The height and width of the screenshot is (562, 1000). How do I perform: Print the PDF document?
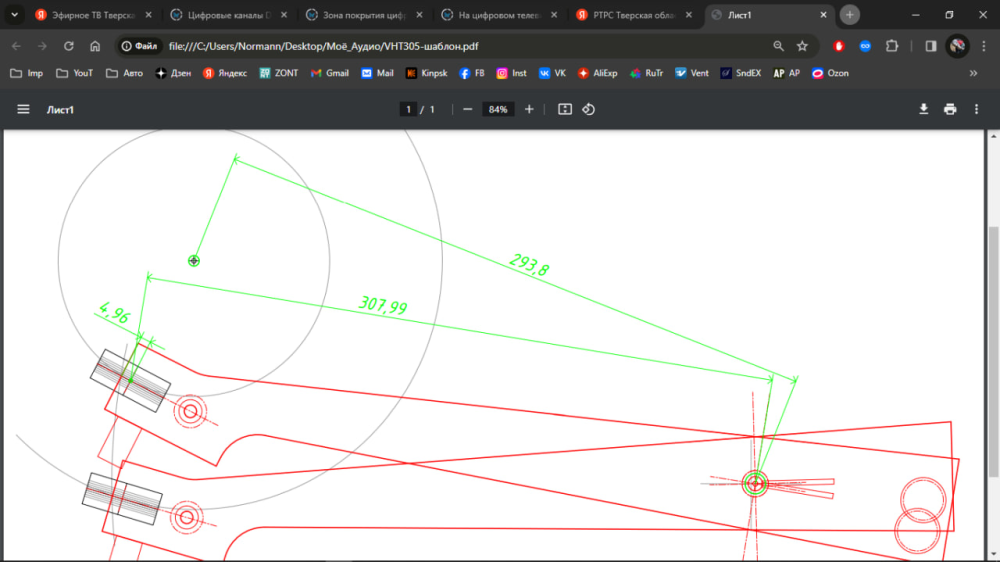pyautogui.click(x=950, y=109)
